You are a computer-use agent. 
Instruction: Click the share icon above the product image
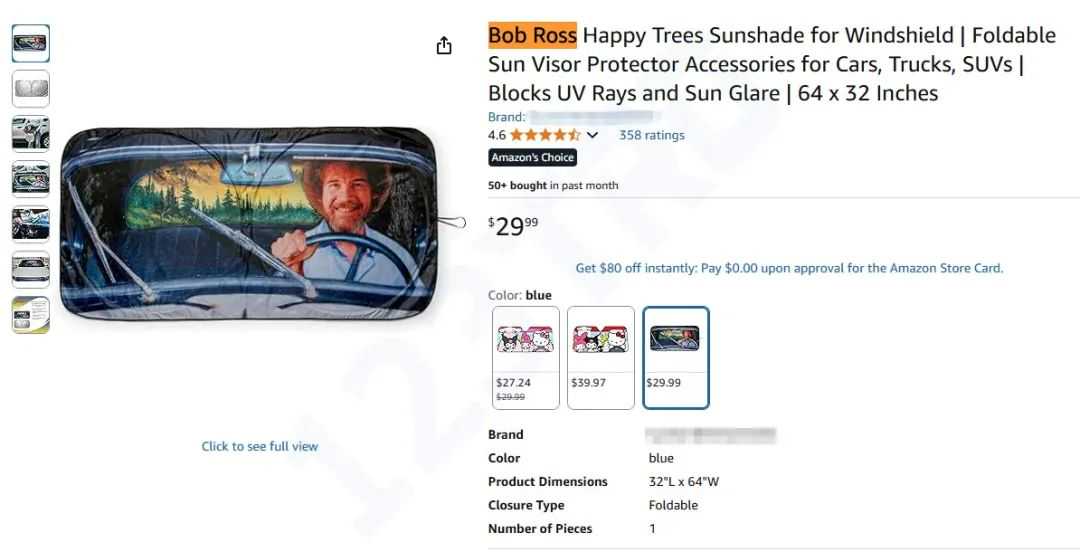point(444,46)
